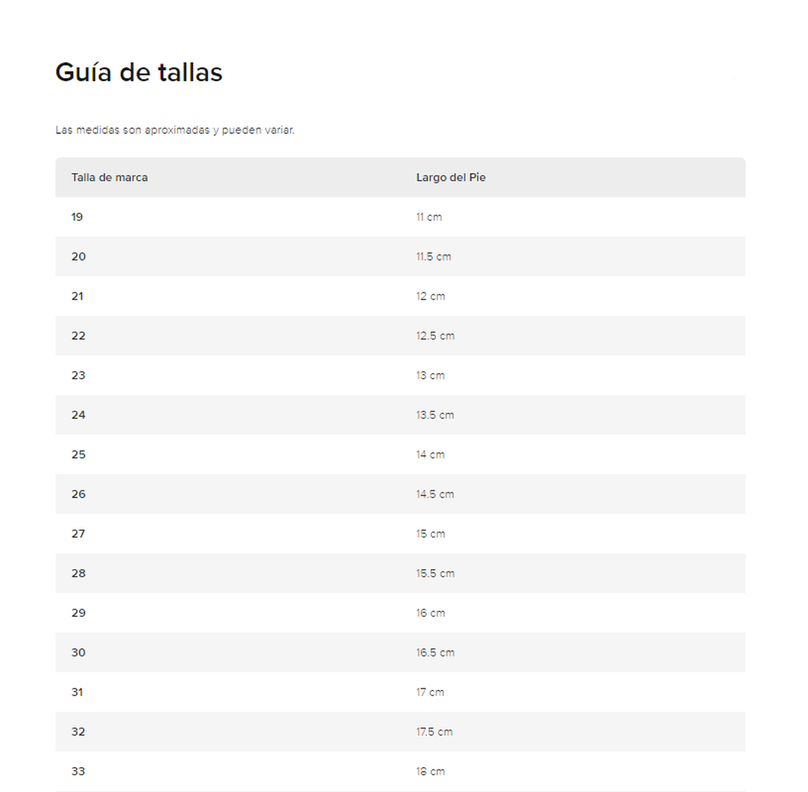Select size 30 row label
Image resolution: width=808 pixels, height=792 pixels.
79,653
